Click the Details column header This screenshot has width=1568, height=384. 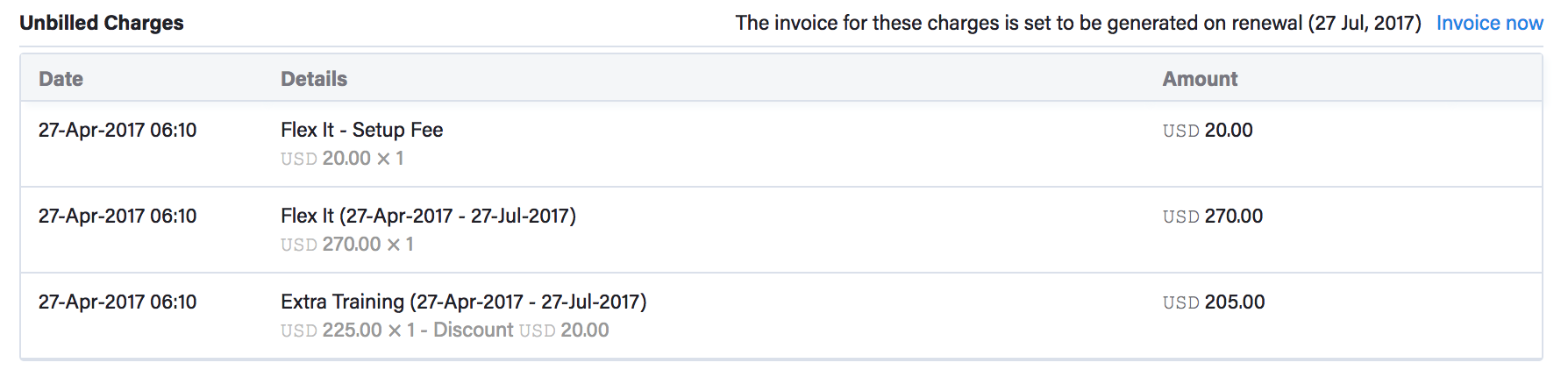[314, 79]
